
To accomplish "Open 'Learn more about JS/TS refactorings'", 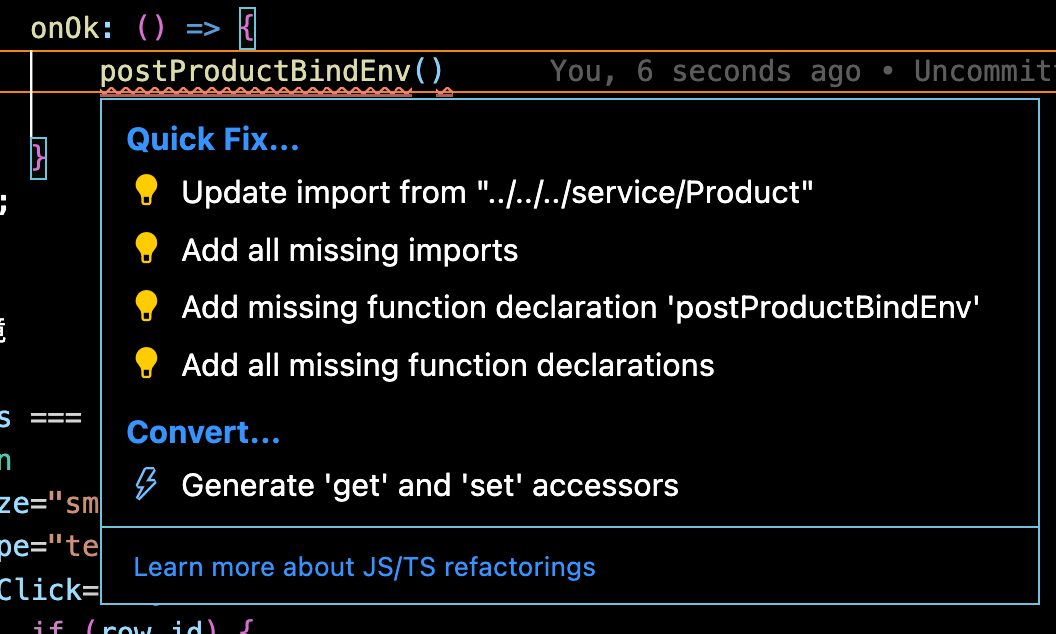I will click(364, 567).
